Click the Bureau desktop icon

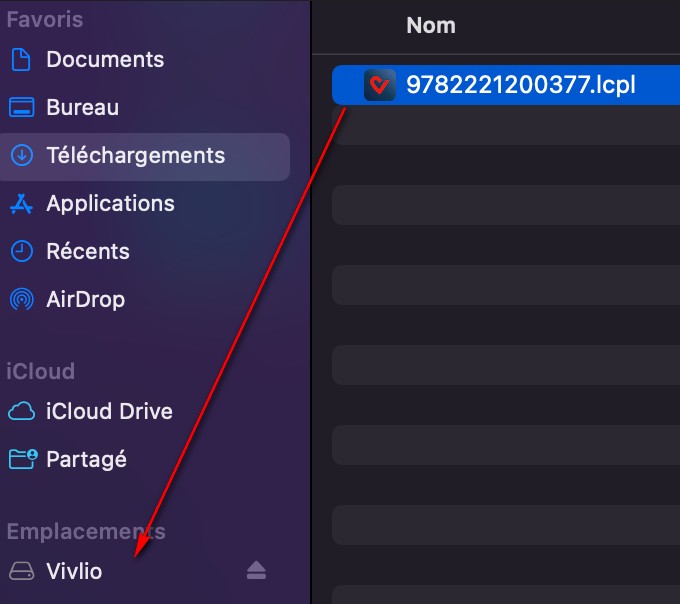(21, 107)
